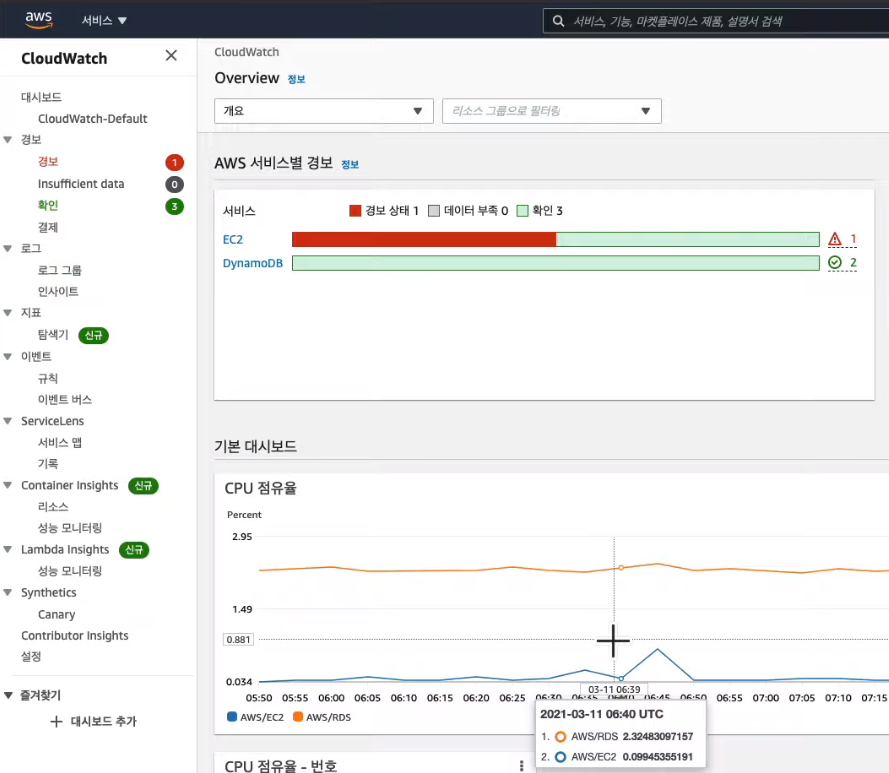Open Insufficient data alarms
The width and height of the screenshot is (889, 773).
81,184
